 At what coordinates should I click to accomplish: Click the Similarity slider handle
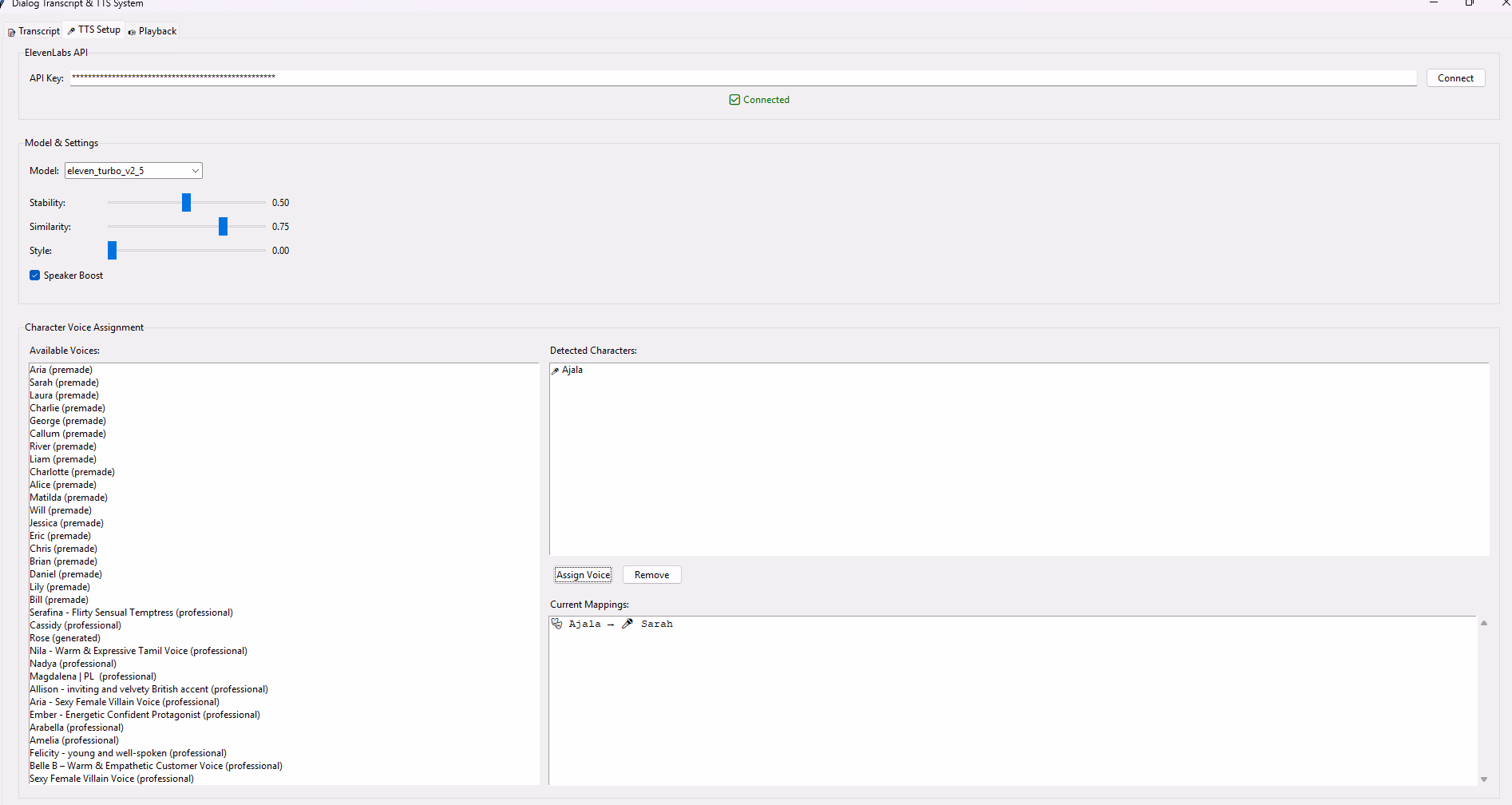(223, 227)
